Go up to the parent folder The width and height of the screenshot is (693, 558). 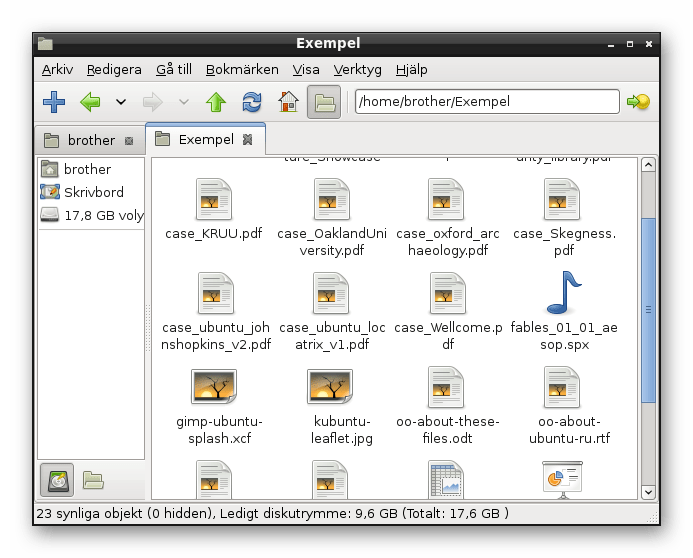[x=216, y=101]
